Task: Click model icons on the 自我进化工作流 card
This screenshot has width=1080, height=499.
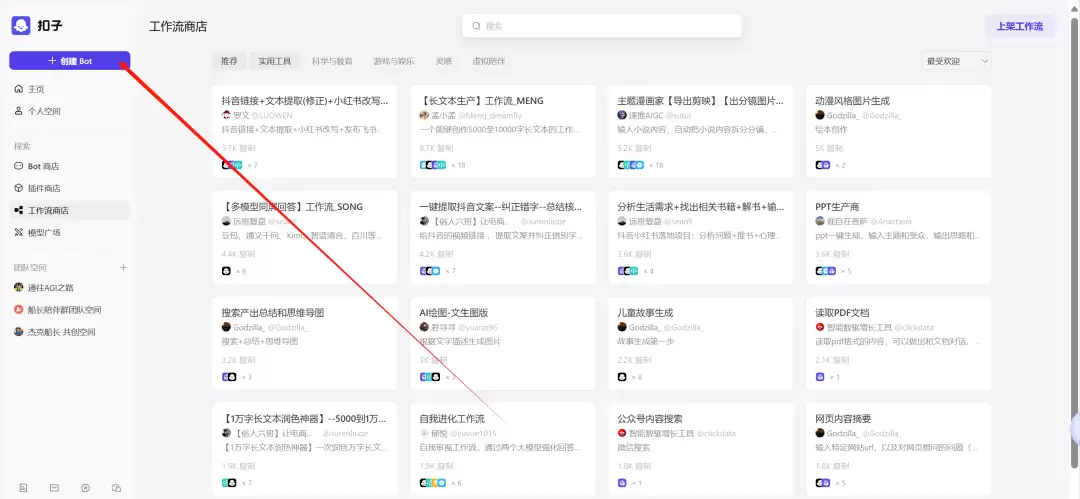Action: click(433, 483)
